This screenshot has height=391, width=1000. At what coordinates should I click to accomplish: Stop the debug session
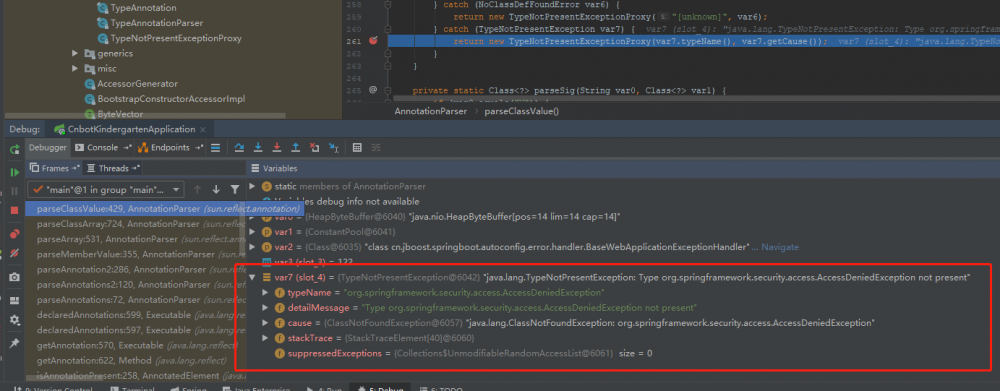coord(14,210)
